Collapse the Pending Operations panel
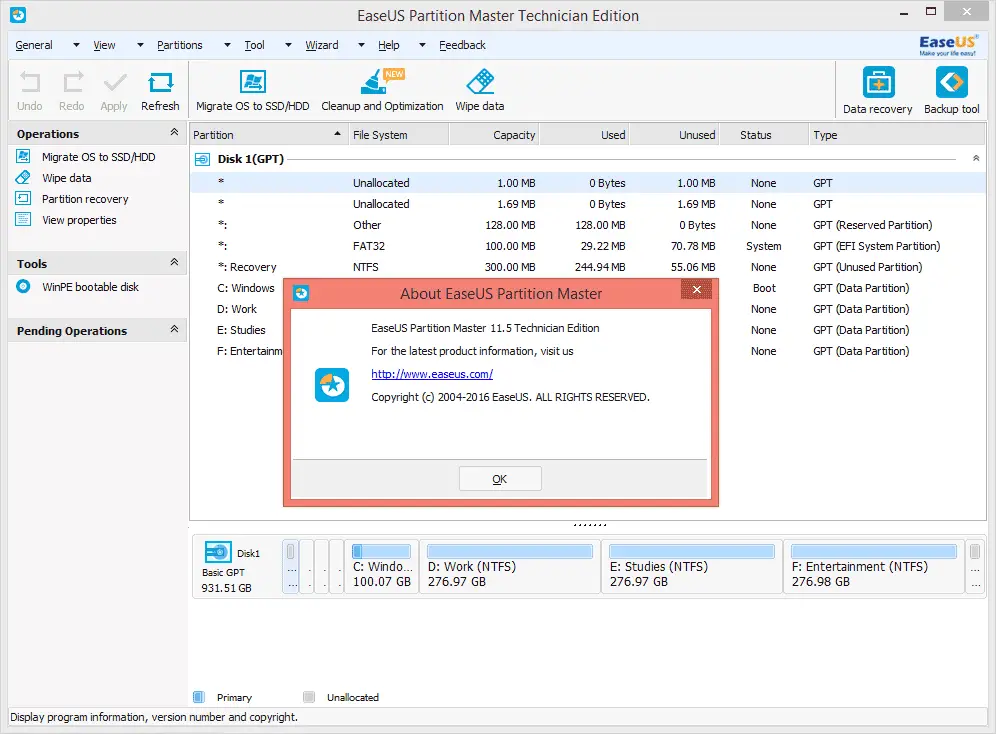This screenshot has width=996, height=734. 174,329
